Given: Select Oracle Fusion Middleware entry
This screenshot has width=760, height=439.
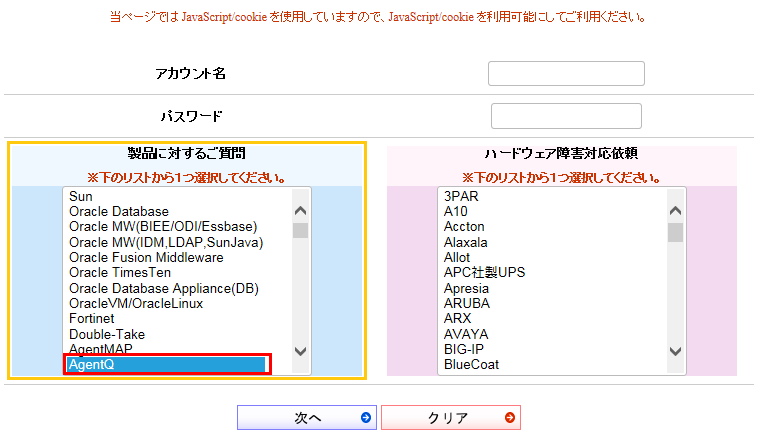Looking at the screenshot, I should (x=146, y=257).
